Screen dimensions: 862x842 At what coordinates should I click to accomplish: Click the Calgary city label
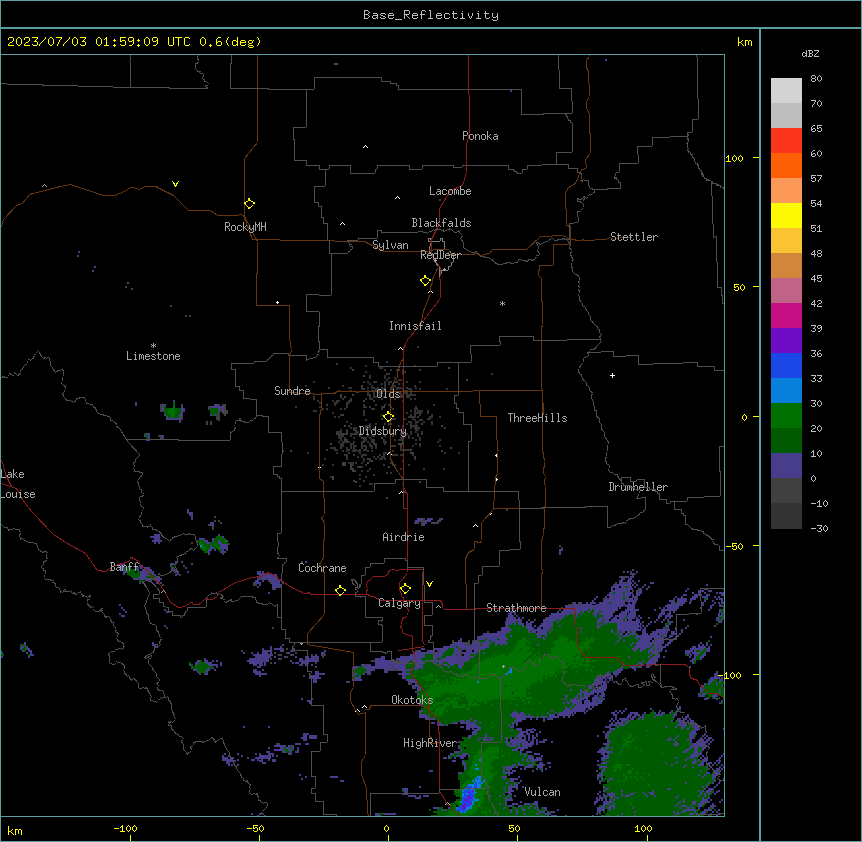pyautogui.click(x=399, y=603)
